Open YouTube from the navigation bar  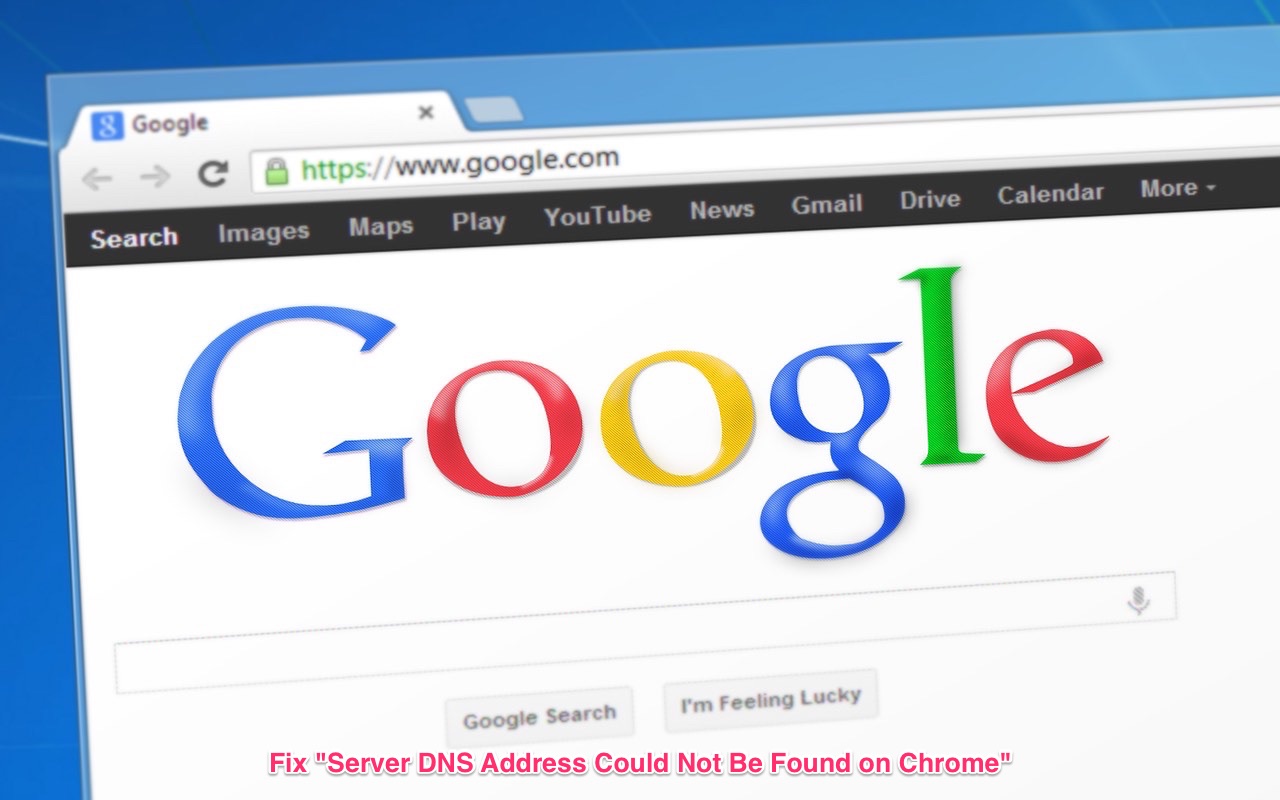click(597, 215)
